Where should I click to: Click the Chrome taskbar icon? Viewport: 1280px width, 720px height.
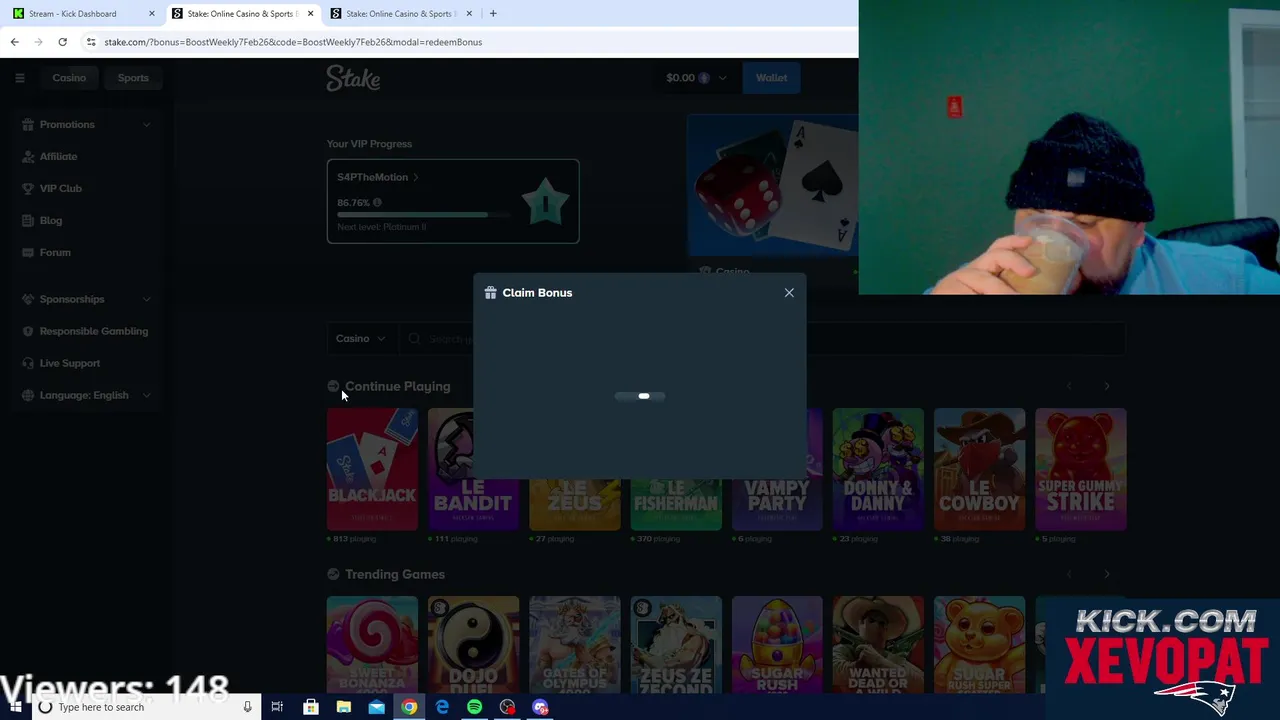click(409, 707)
